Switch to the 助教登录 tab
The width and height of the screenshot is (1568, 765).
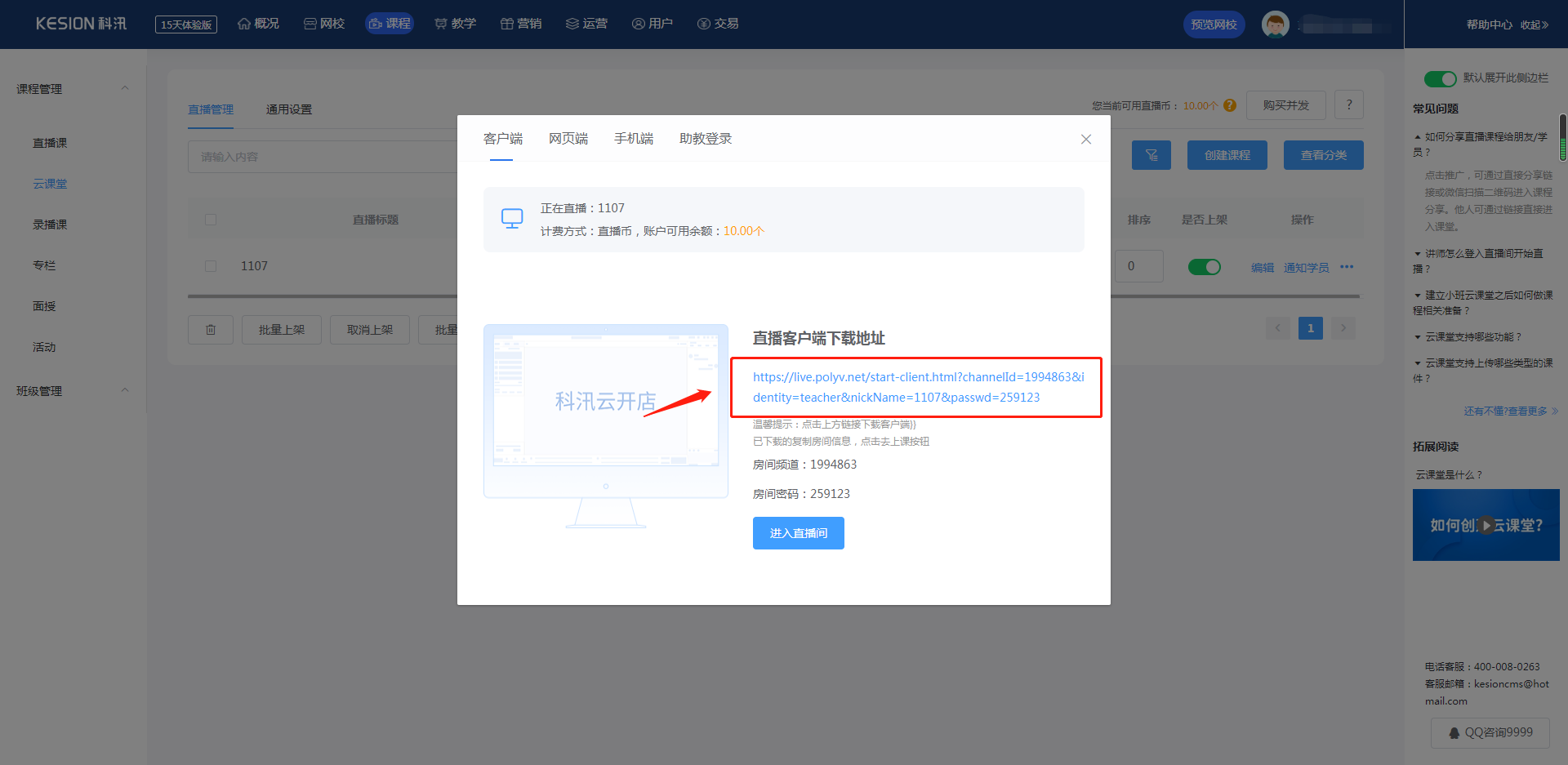(705, 139)
